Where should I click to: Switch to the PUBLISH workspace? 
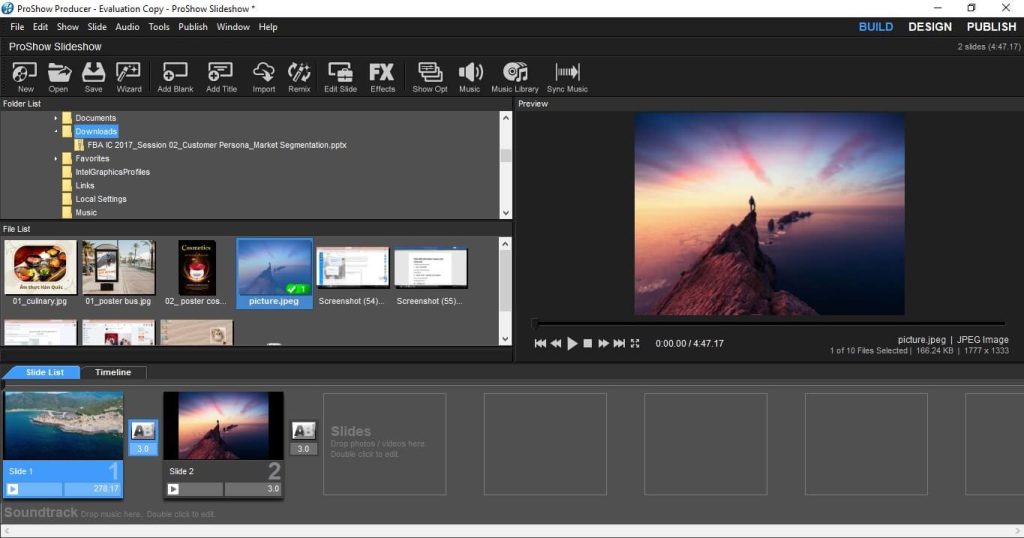(x=991, y=27)
